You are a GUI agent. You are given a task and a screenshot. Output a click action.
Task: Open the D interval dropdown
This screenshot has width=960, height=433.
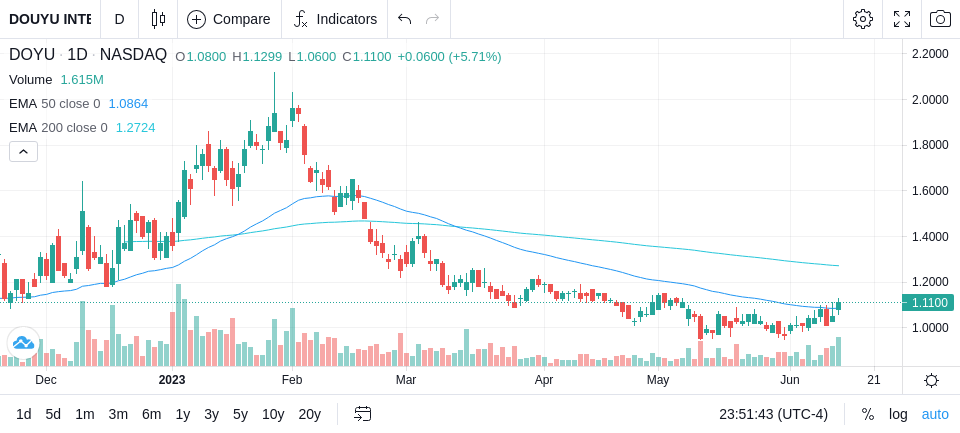tap(119, 19)
